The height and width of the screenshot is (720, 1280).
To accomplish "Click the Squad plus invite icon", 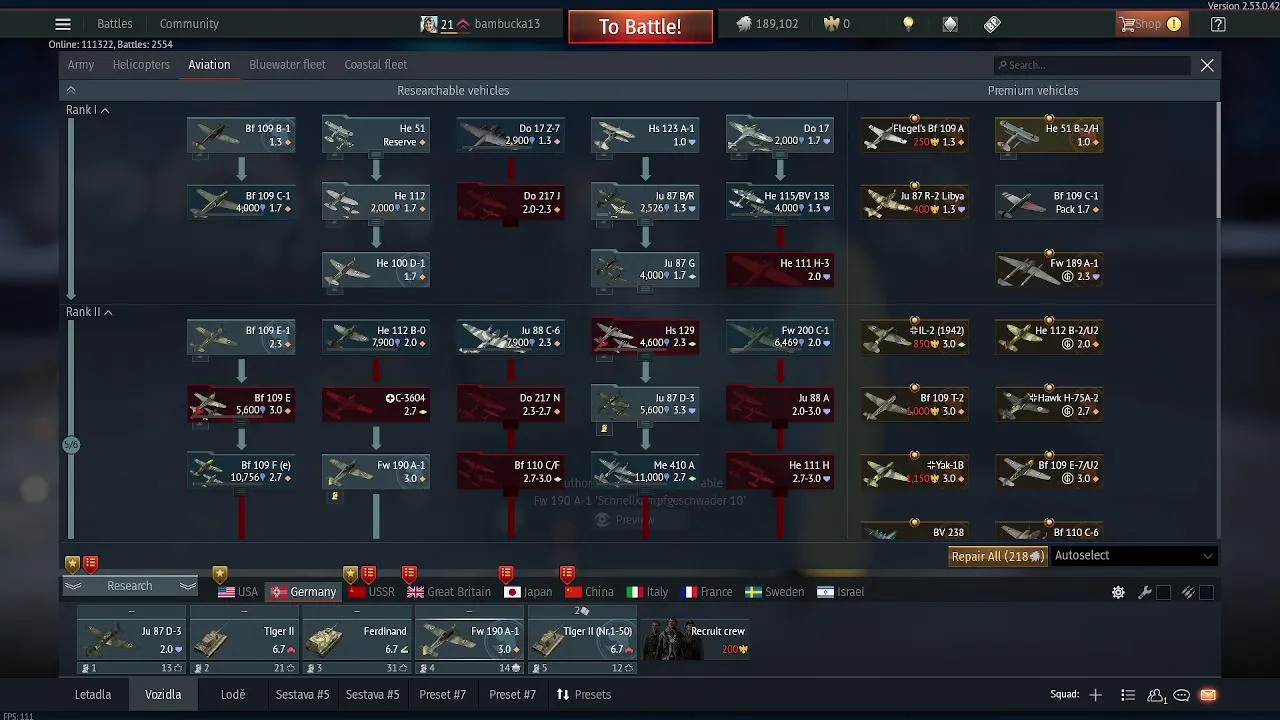I will tap(1095, 695).
